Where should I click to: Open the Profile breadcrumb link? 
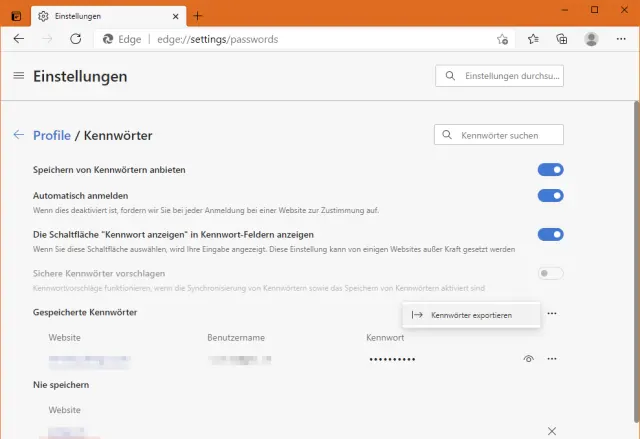(x=52, y=135)
